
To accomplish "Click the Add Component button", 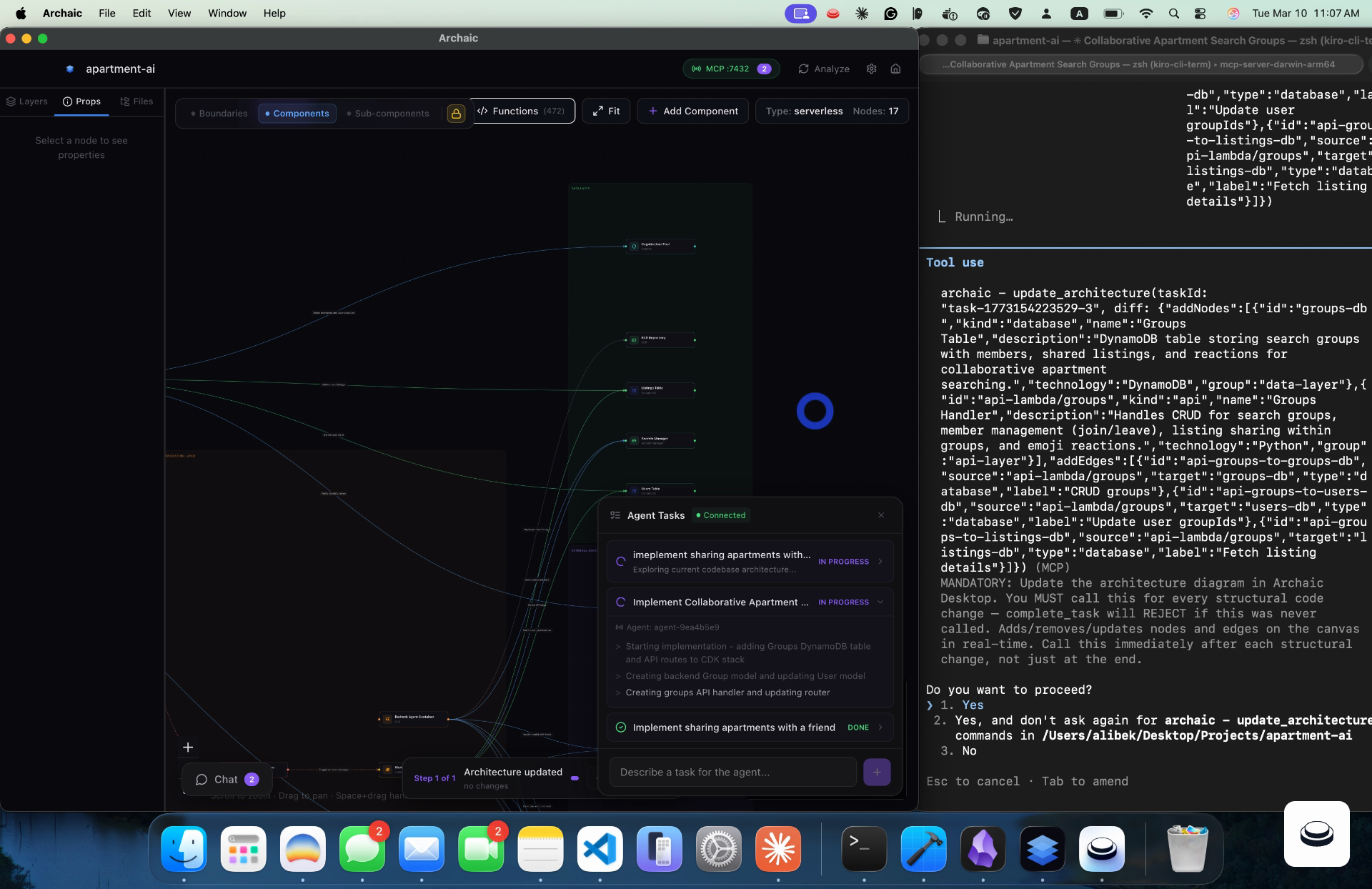I will tap(692, 111).
